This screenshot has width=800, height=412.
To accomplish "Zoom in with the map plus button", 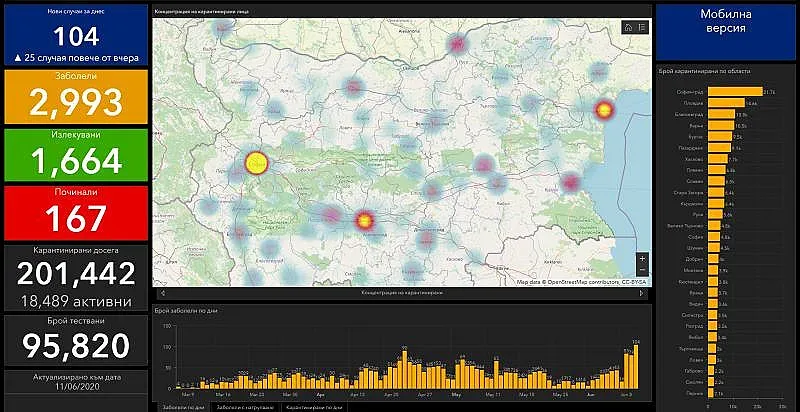I will (x=641, y=259).
